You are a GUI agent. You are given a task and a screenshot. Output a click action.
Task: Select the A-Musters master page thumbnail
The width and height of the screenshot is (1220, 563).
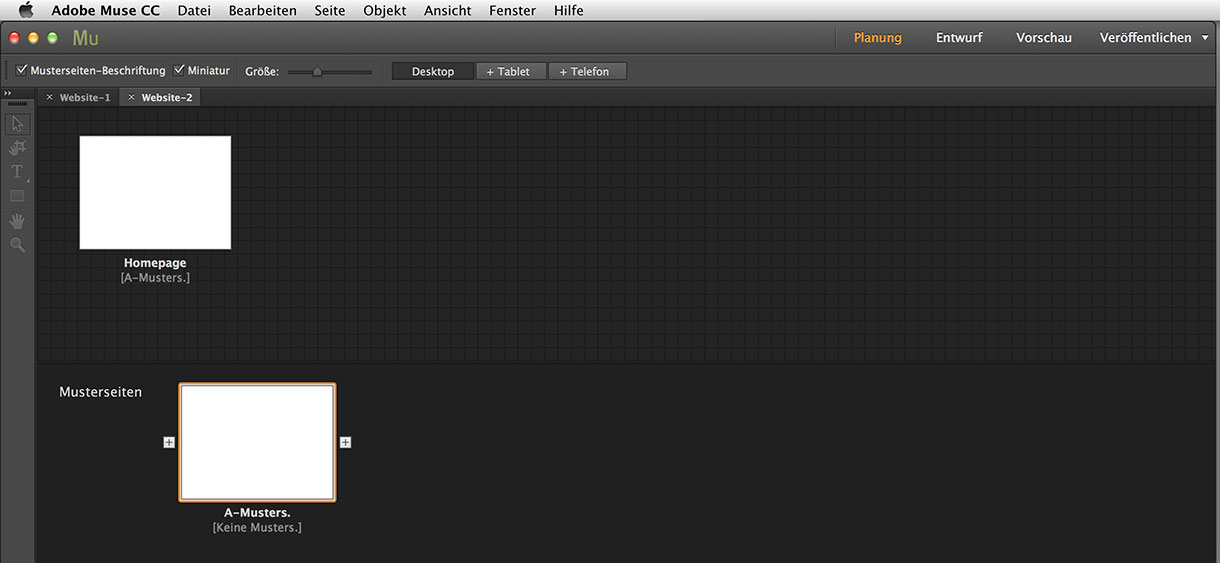click(257, 442)
